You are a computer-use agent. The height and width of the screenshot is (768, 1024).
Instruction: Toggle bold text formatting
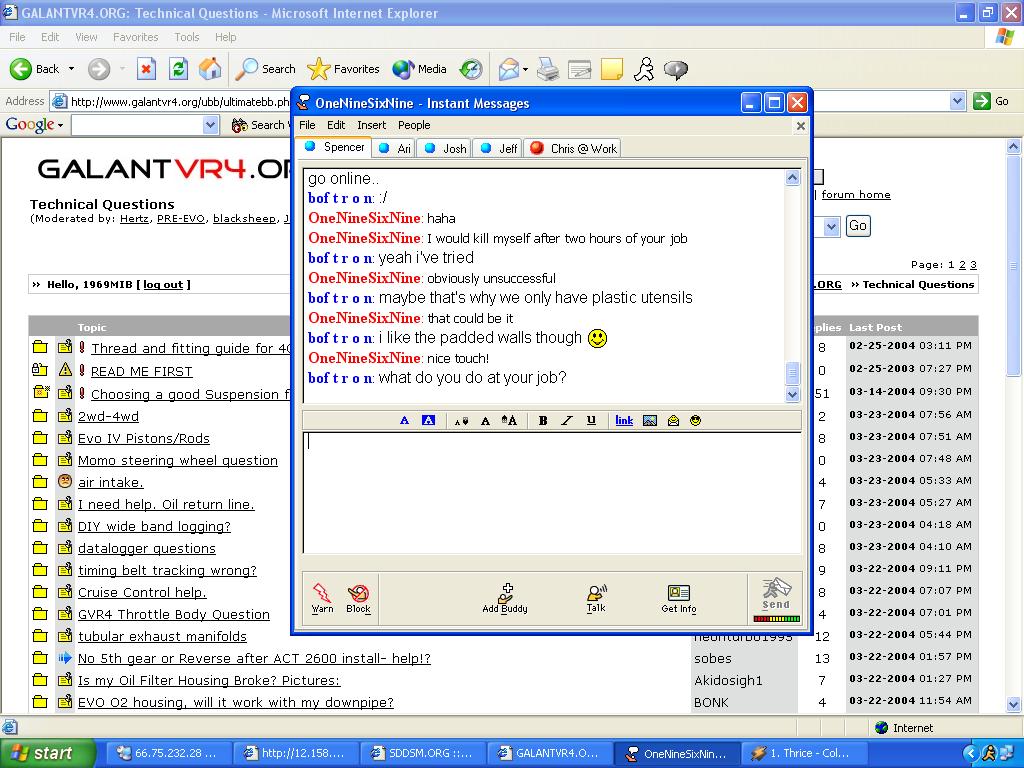543,421
